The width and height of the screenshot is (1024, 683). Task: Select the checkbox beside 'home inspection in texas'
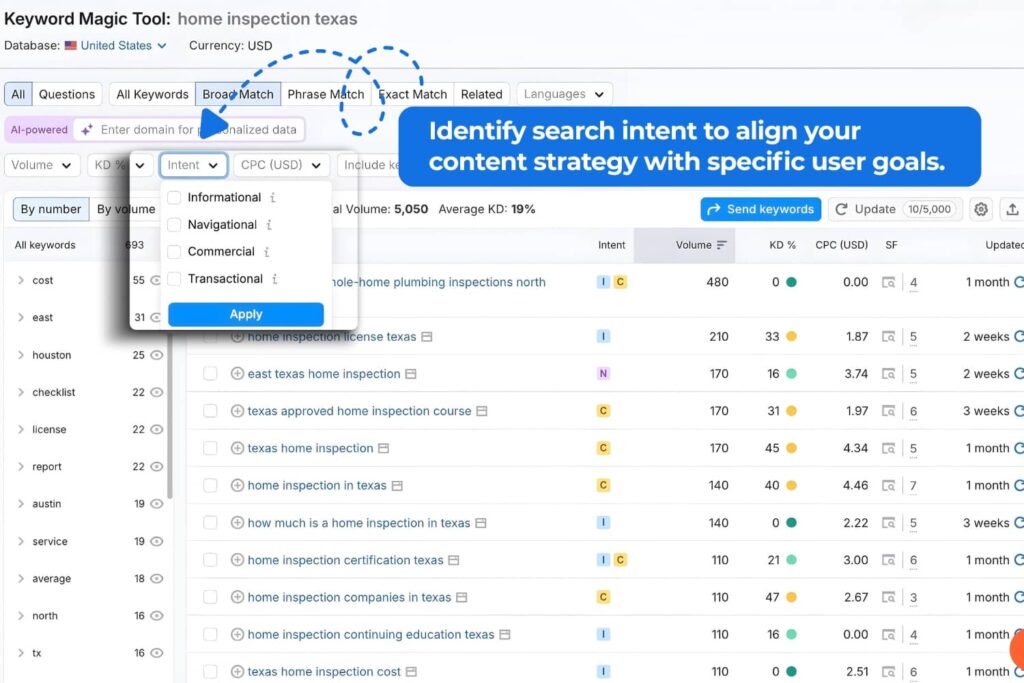(x=208, y=485)
